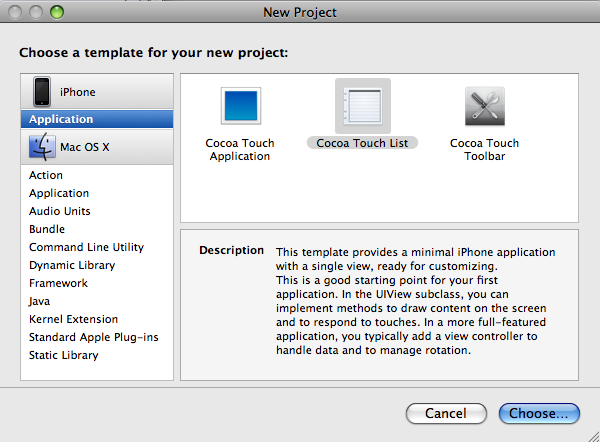This screenshot has height=442, width=600.
Task: Click the Mac OS X Finder icon
Action: point(42,147)
